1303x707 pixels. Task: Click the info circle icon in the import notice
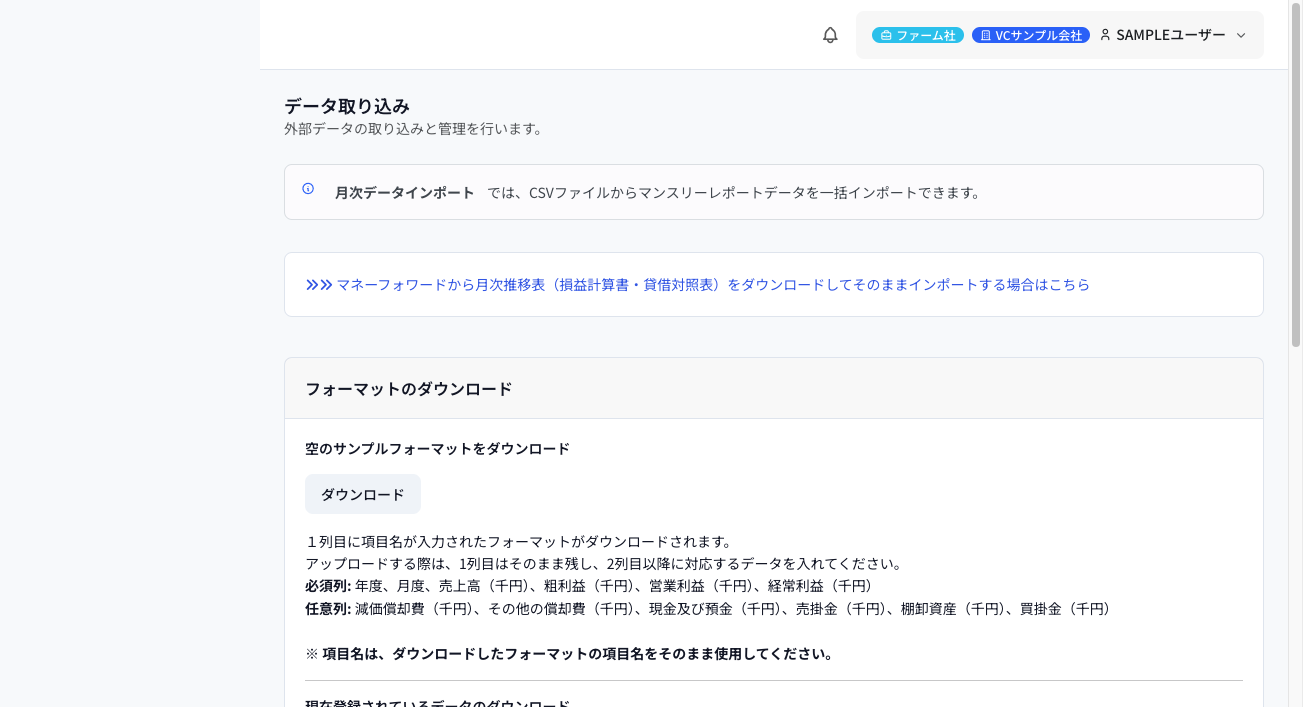307,189
